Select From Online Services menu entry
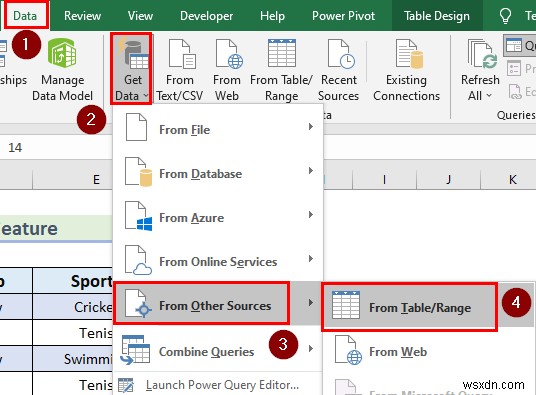This screenshot has height=395, width=536. (x=218, y=260)
